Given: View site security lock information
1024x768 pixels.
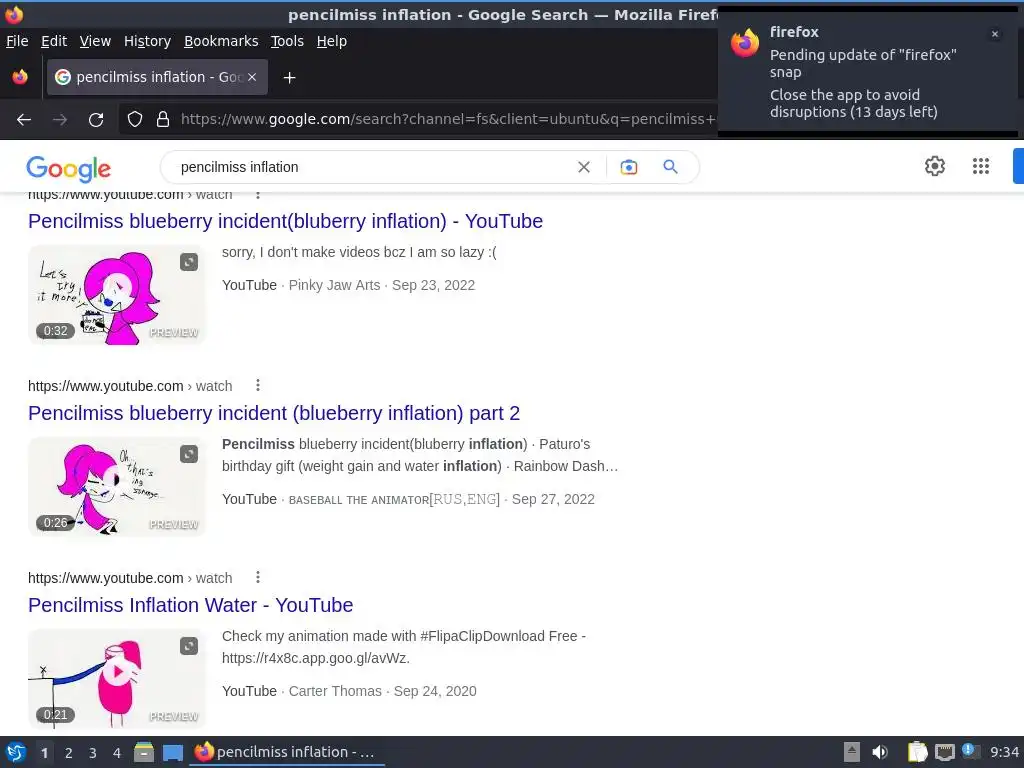Looking at the screenshot, I should point(163,119).
